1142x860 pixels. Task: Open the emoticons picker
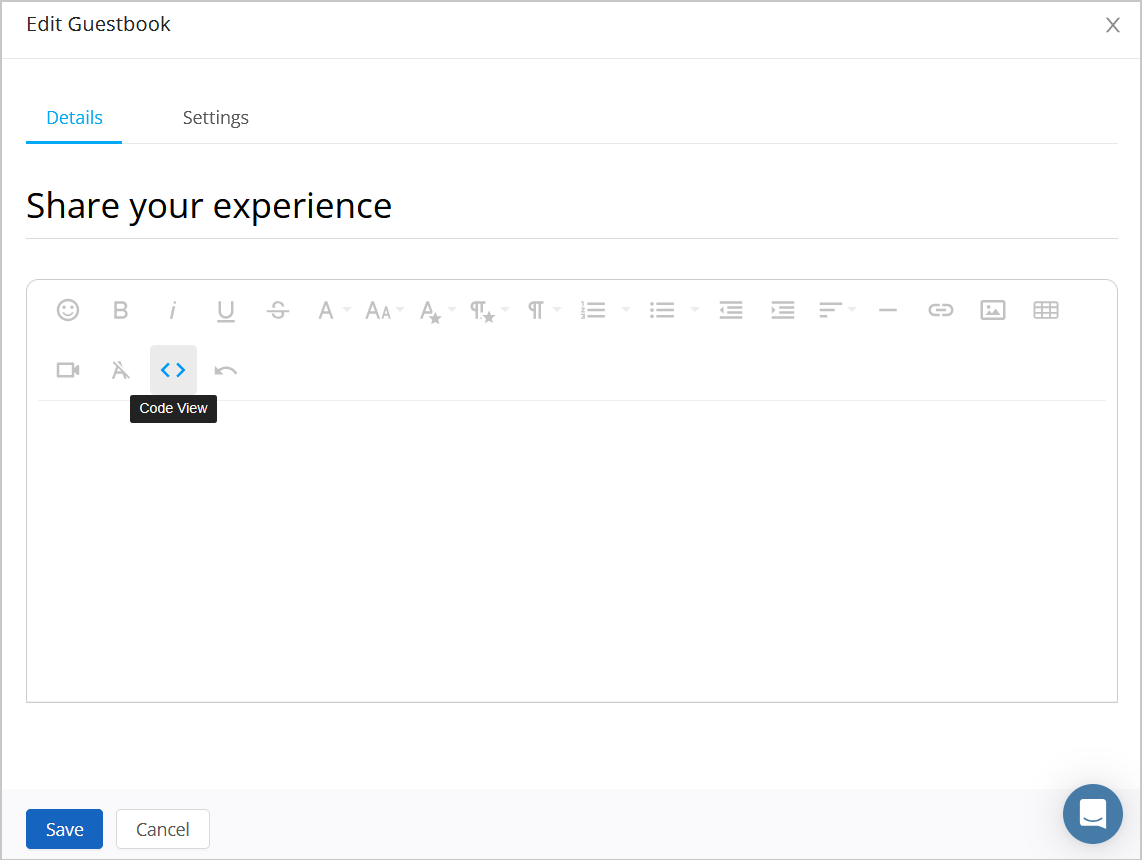68,310
